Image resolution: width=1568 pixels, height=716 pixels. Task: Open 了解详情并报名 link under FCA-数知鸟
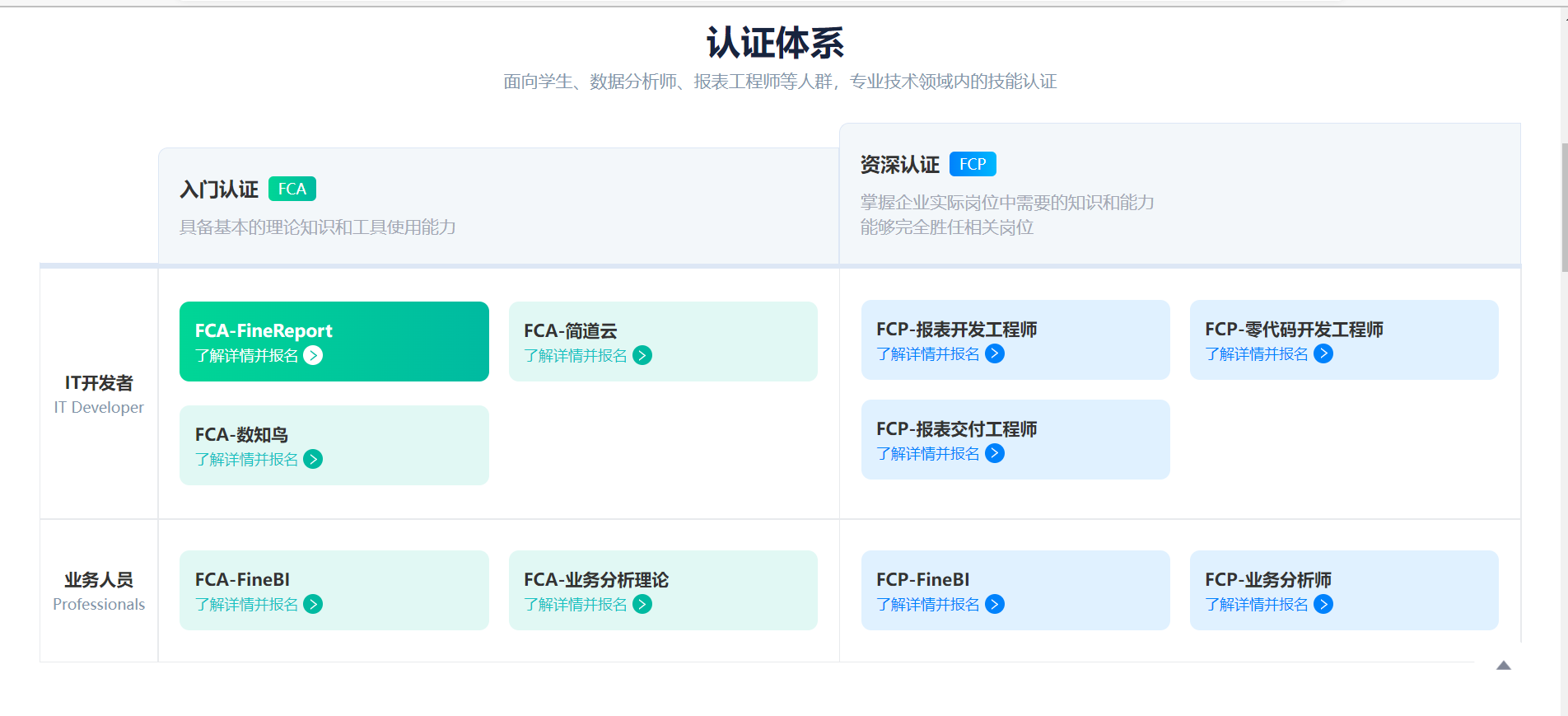tap(247, 459)
